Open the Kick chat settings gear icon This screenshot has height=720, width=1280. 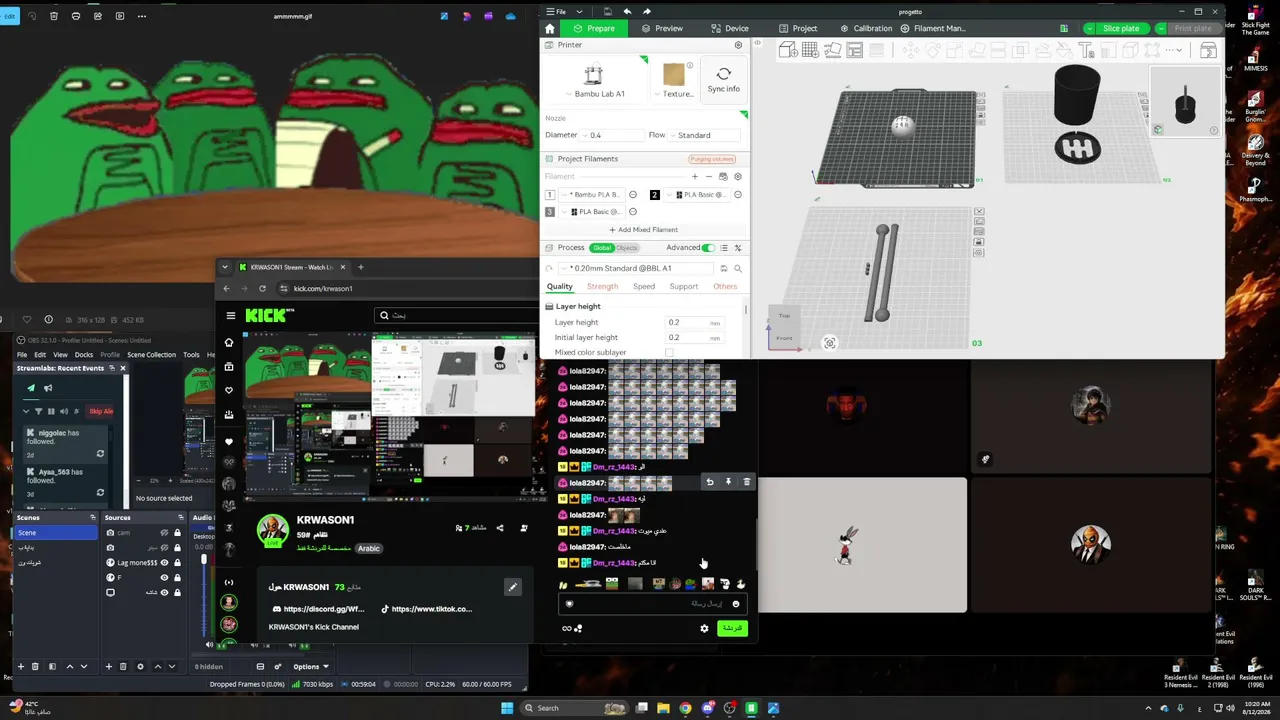click(x=704, y=628)
